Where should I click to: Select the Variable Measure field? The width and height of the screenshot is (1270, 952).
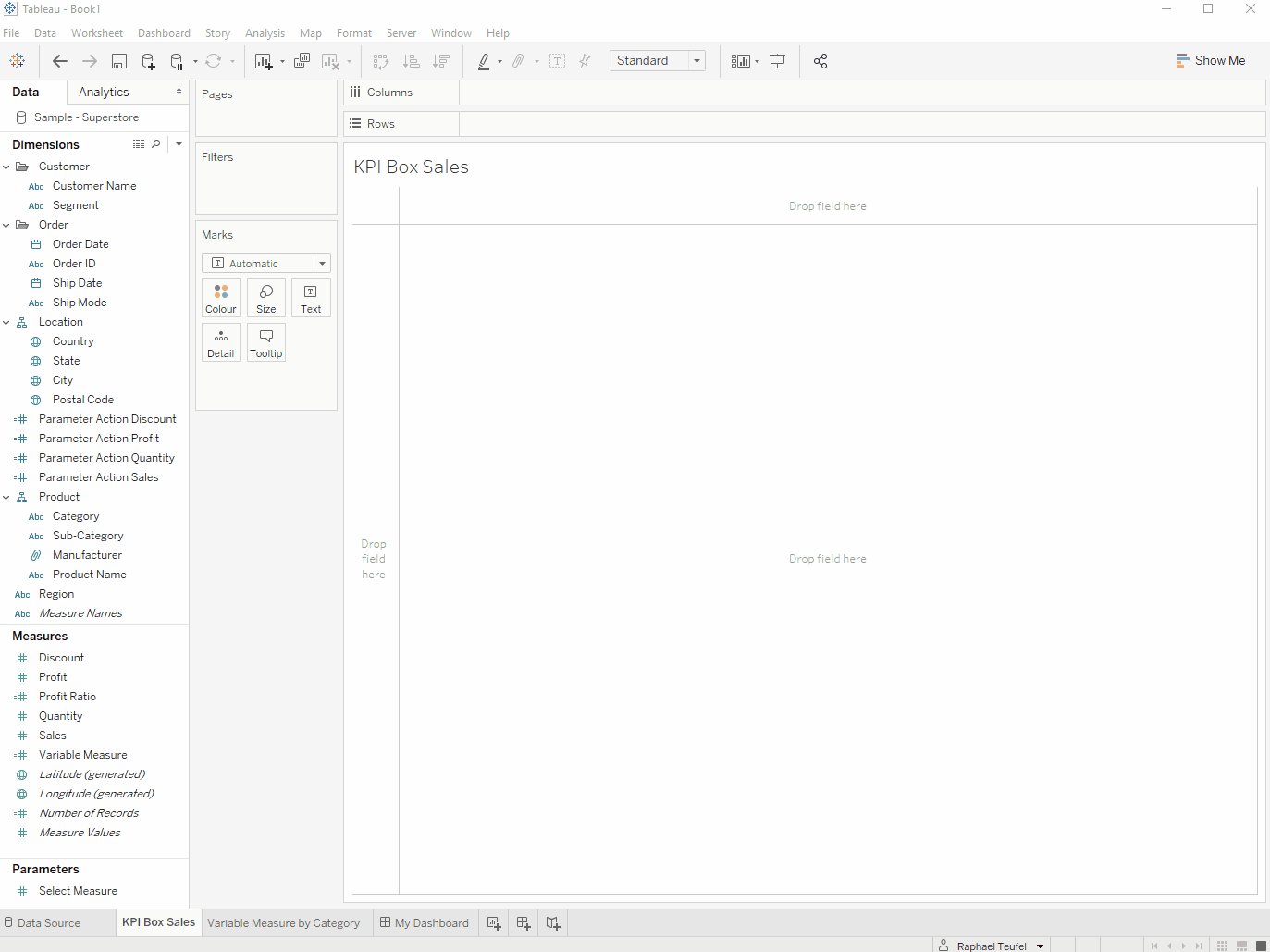[x=83, y=755]
